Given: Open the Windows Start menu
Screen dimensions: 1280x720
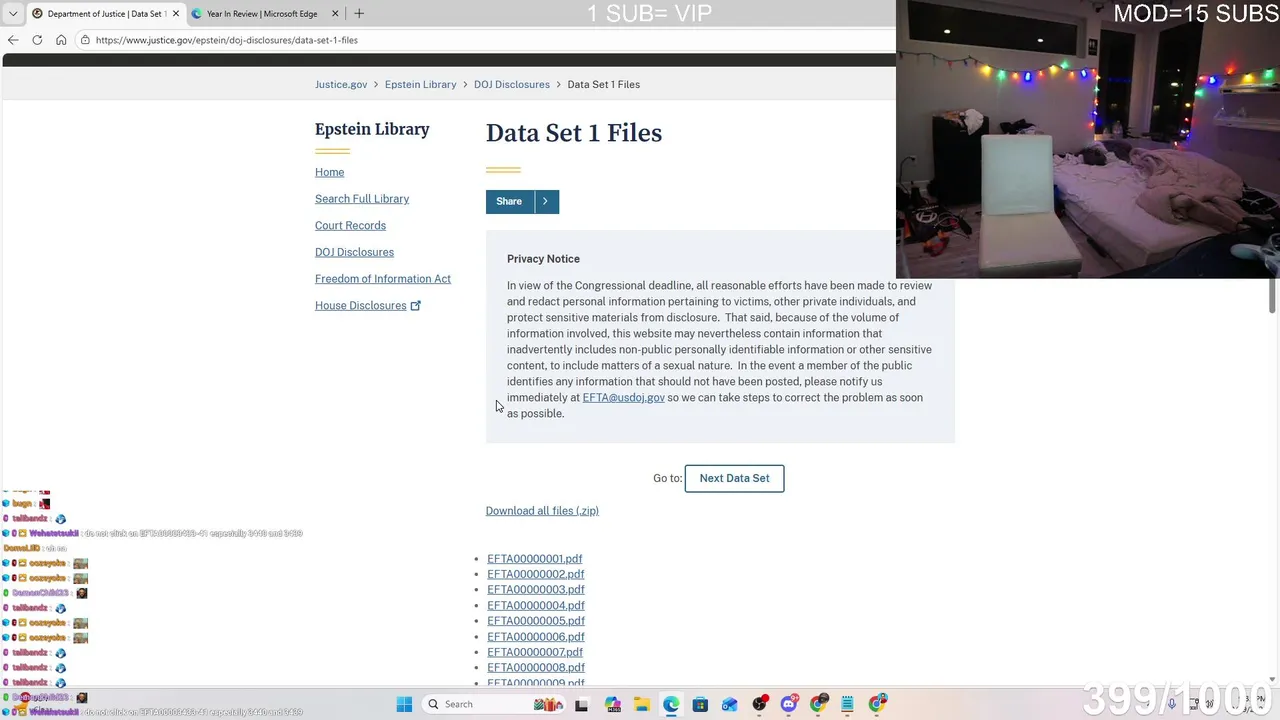Looking at the screenshot, I should pos(404,704).
